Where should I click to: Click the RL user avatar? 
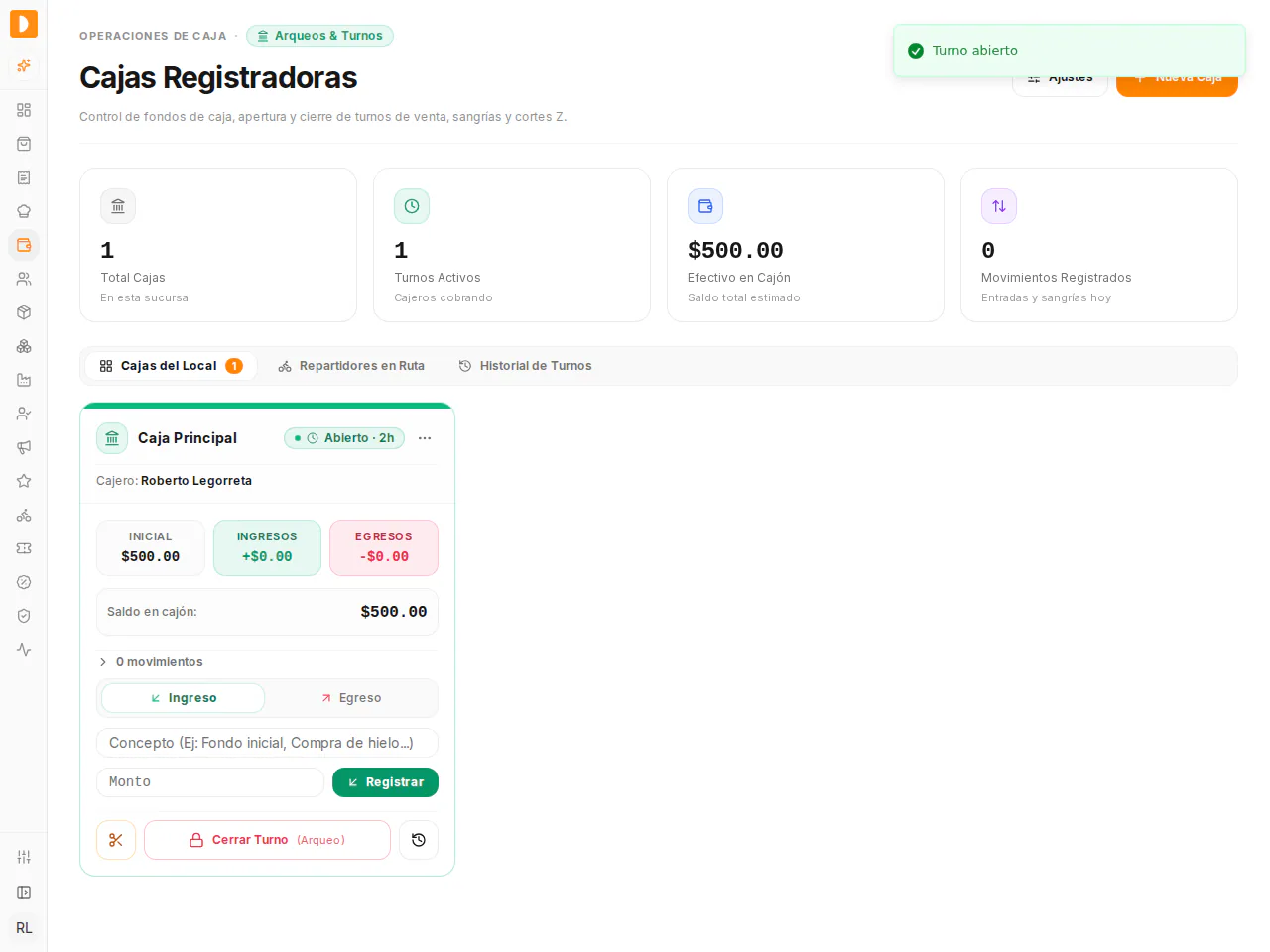[24, 928]
